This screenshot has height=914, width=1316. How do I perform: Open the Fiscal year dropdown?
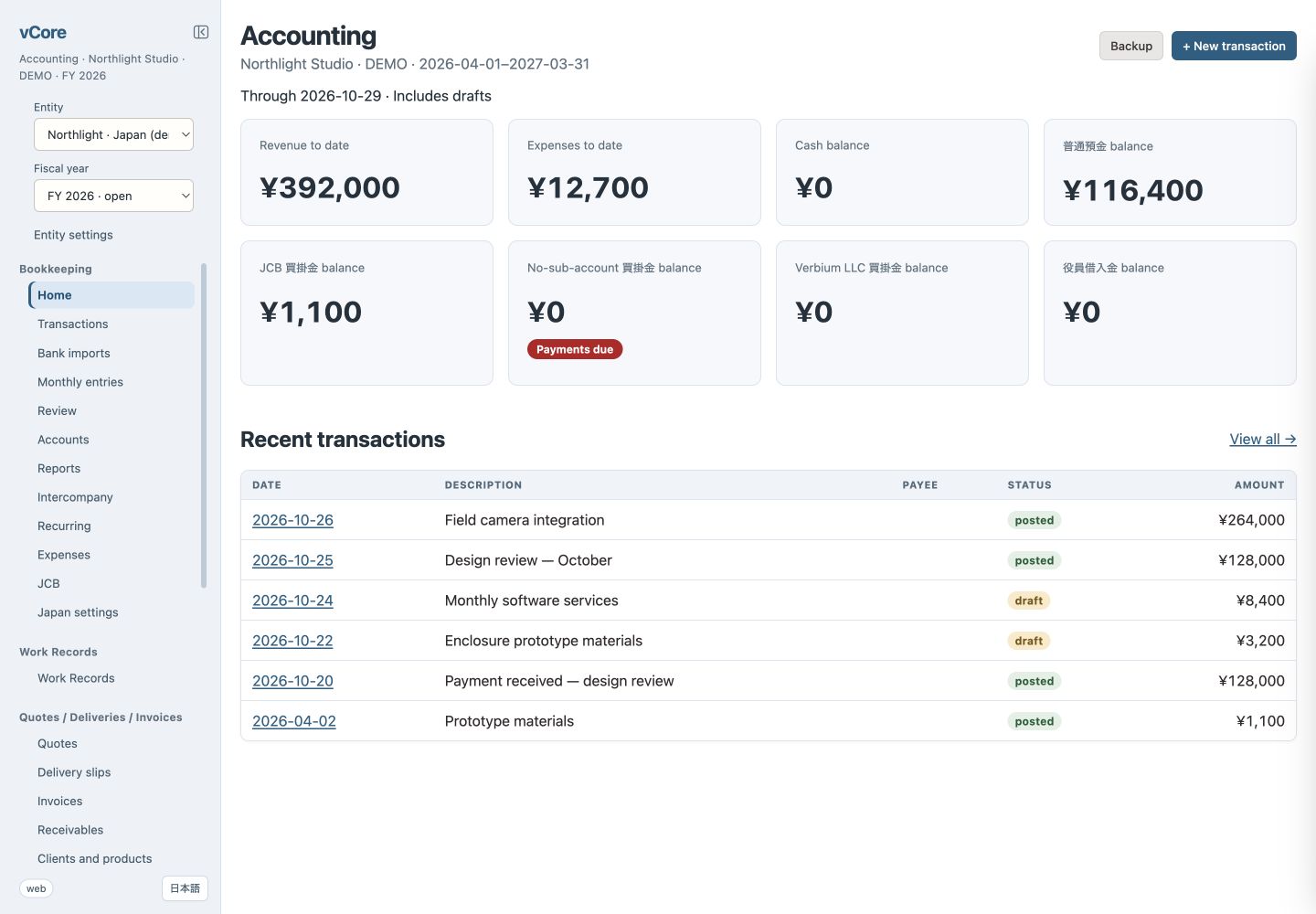[113, 196]
